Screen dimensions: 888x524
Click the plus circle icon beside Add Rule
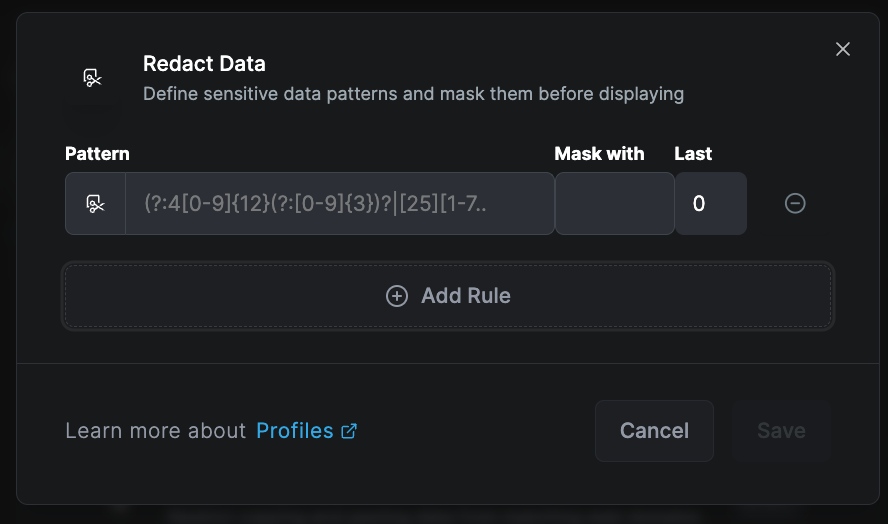(397, 296)
